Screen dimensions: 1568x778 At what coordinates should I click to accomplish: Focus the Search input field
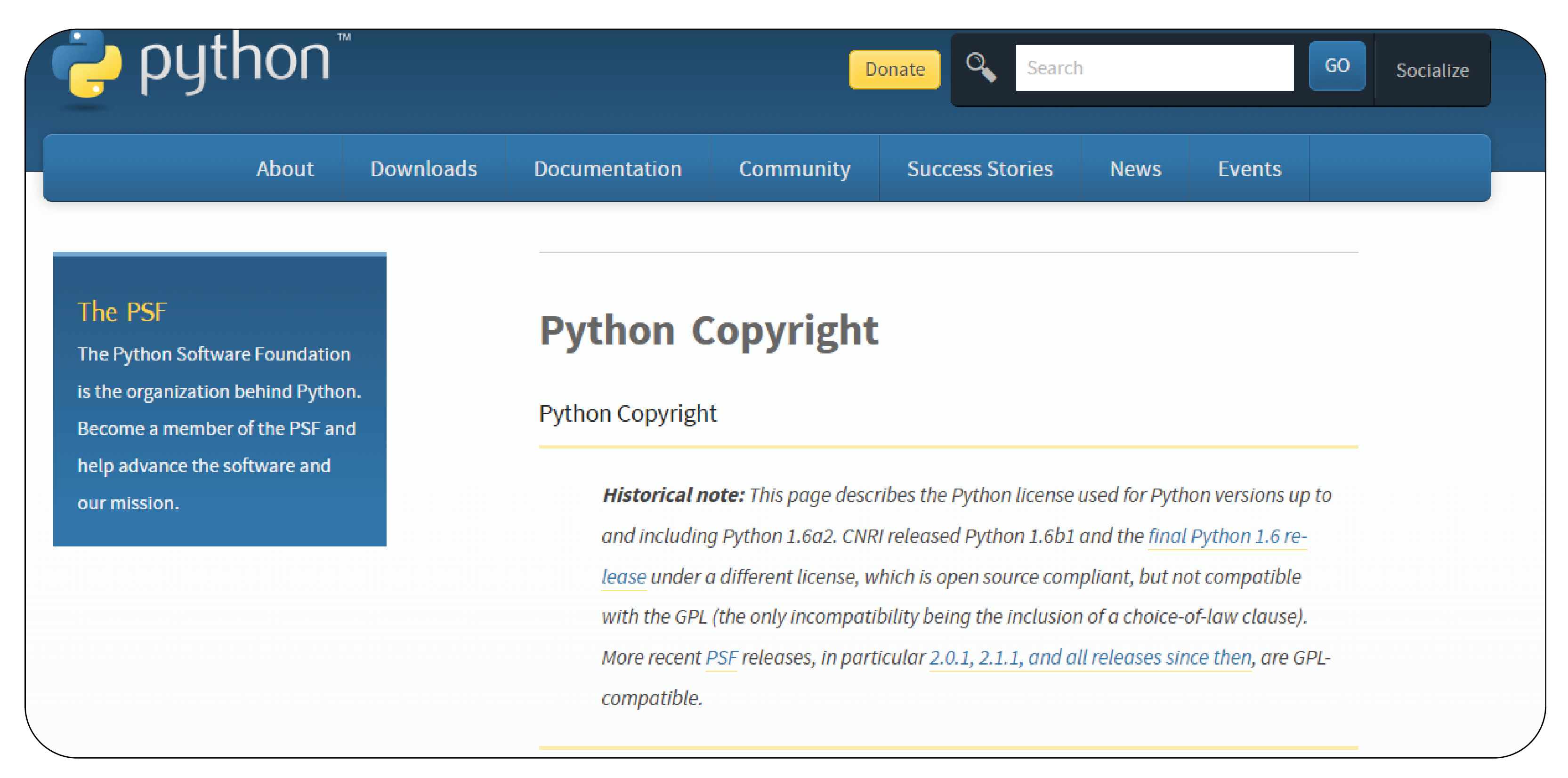click(x=1154, y=67)
